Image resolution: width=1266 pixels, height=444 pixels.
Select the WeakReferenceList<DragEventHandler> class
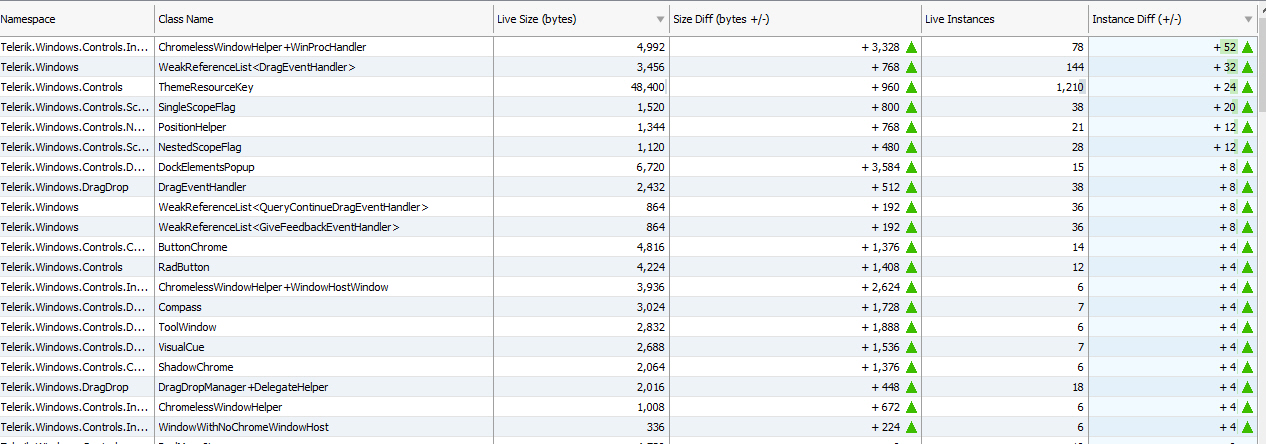[x=257, y=67]
